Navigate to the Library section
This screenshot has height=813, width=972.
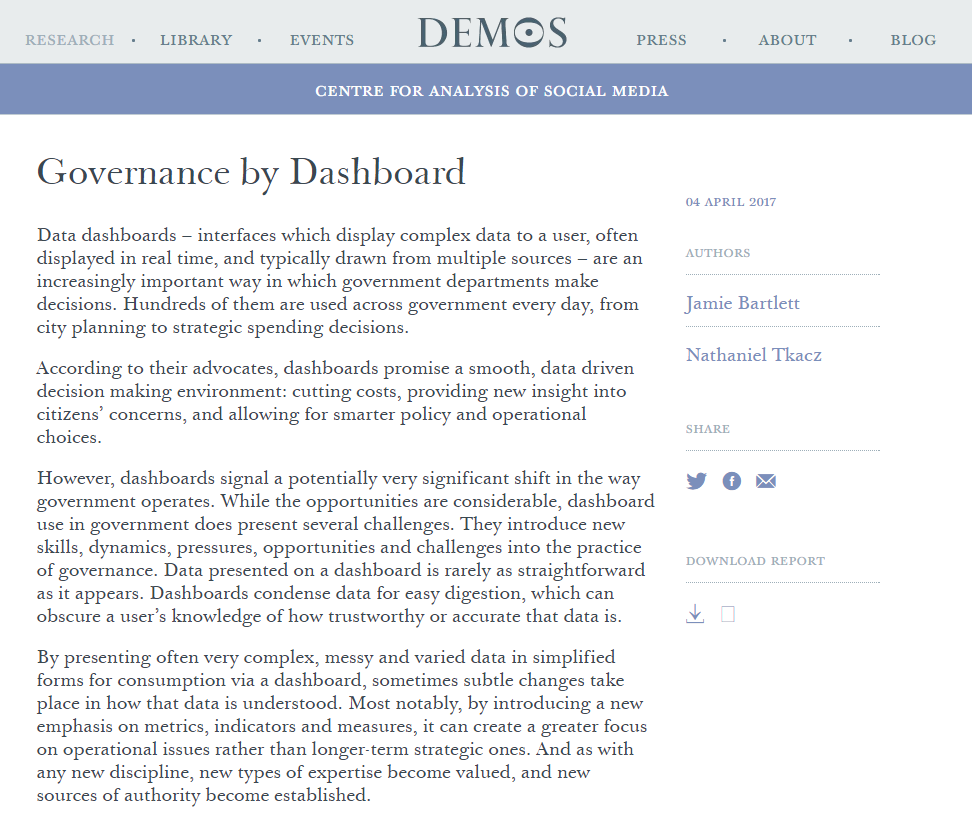click(x=196, y=40)
